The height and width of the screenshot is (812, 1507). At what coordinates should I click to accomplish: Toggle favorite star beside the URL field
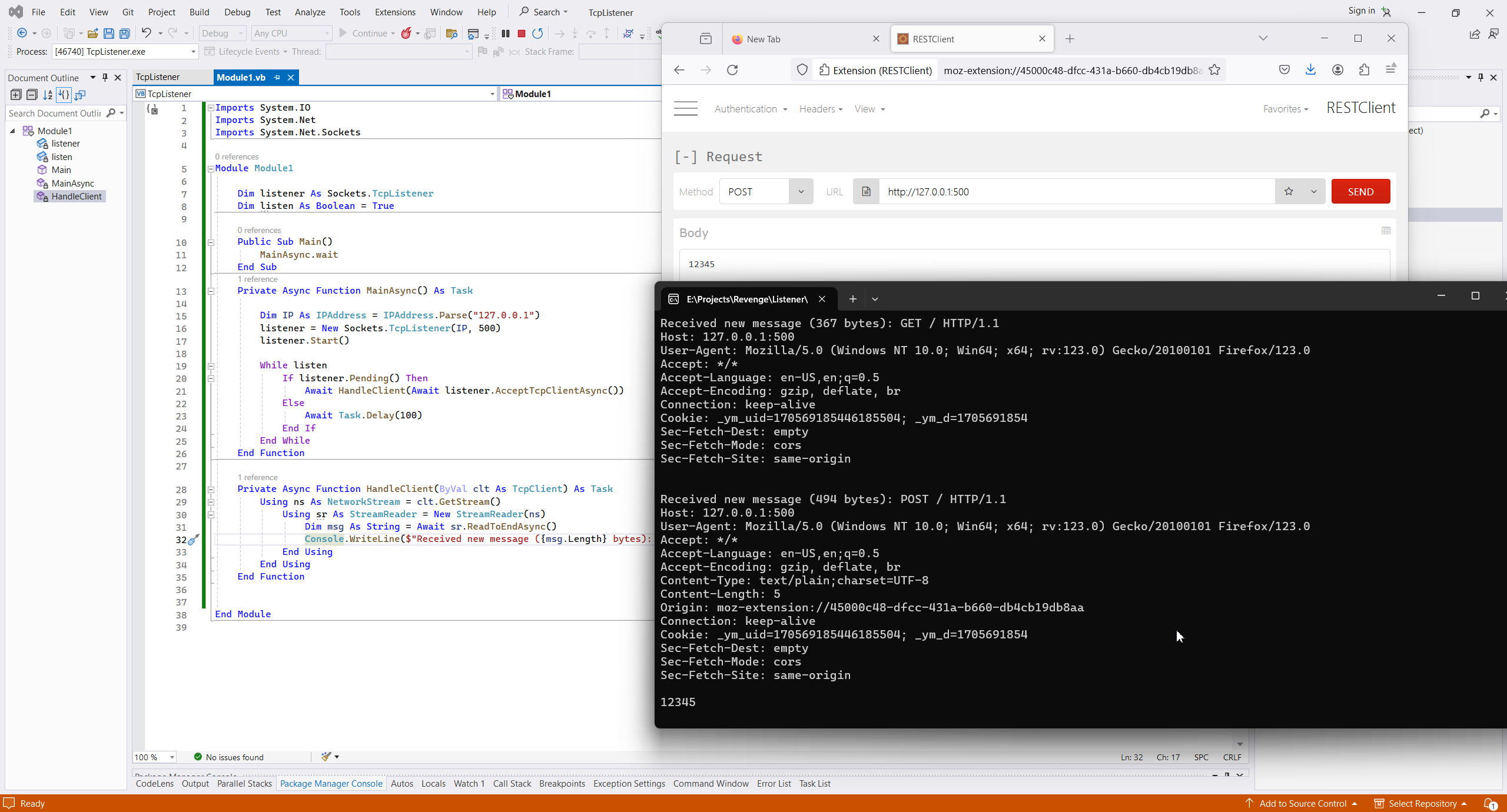(x=1289, y=192)
